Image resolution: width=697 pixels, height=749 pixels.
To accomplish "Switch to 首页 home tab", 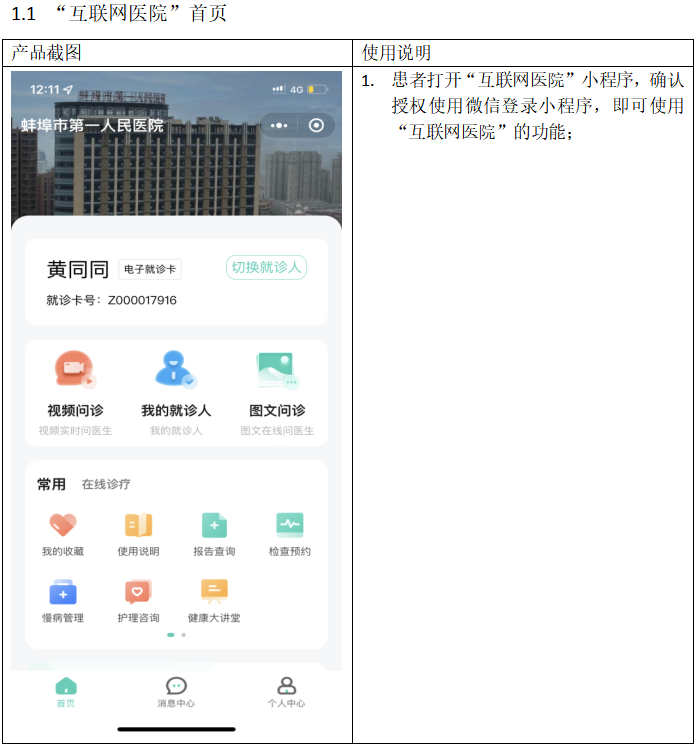I will [x=66, y=692].
